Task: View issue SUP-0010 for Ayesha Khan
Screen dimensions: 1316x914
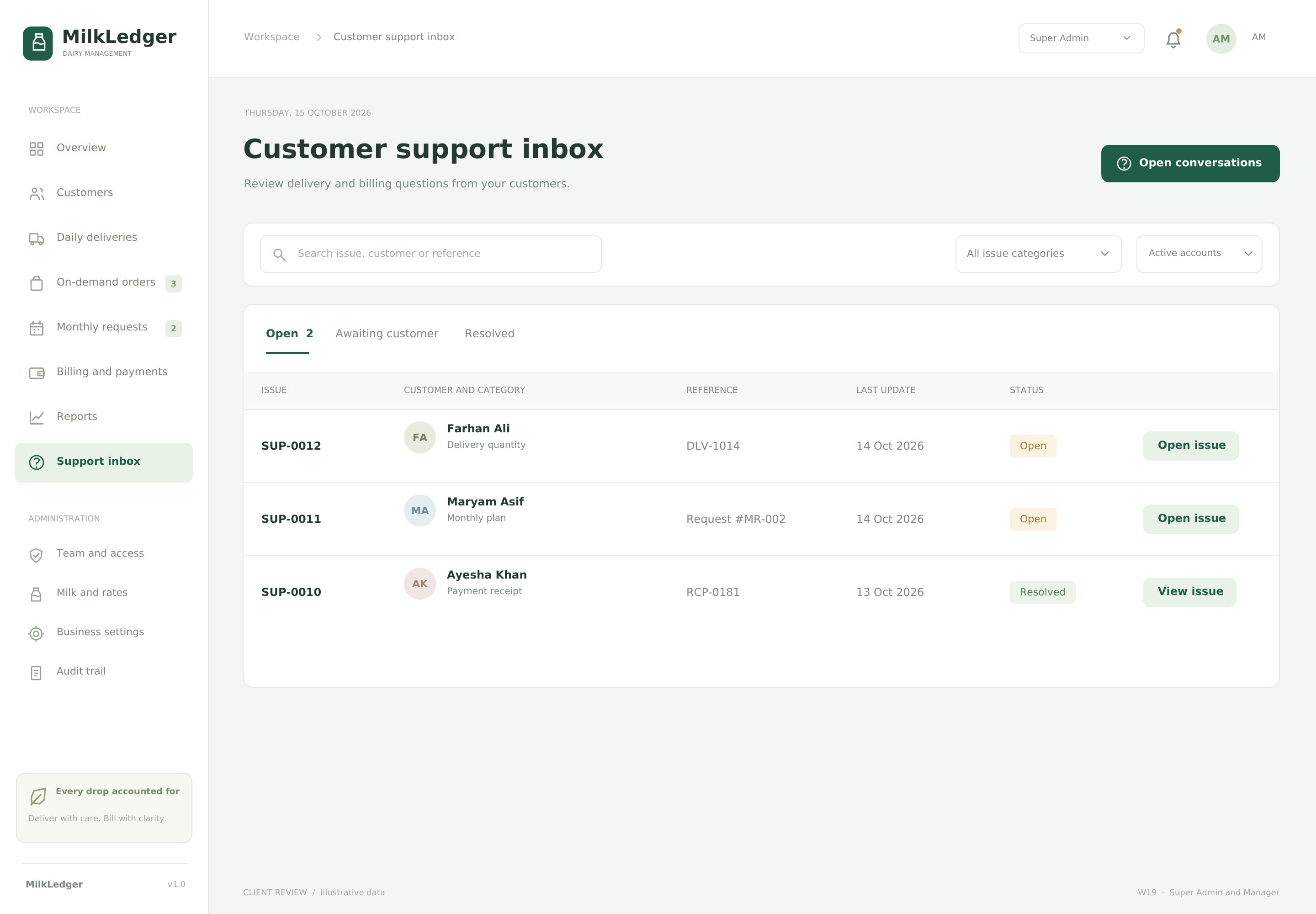Action: pyautogui.click(x=1189, y=592)
